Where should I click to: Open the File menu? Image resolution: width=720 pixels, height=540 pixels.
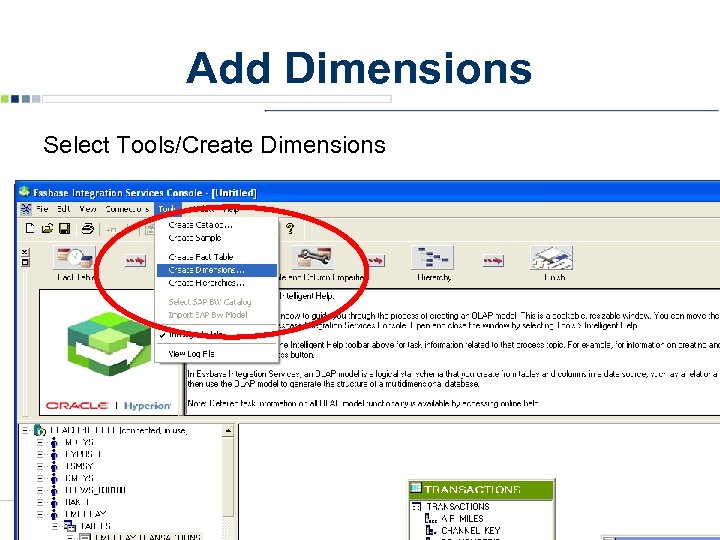pyautogui.click(x=42, y=209)
